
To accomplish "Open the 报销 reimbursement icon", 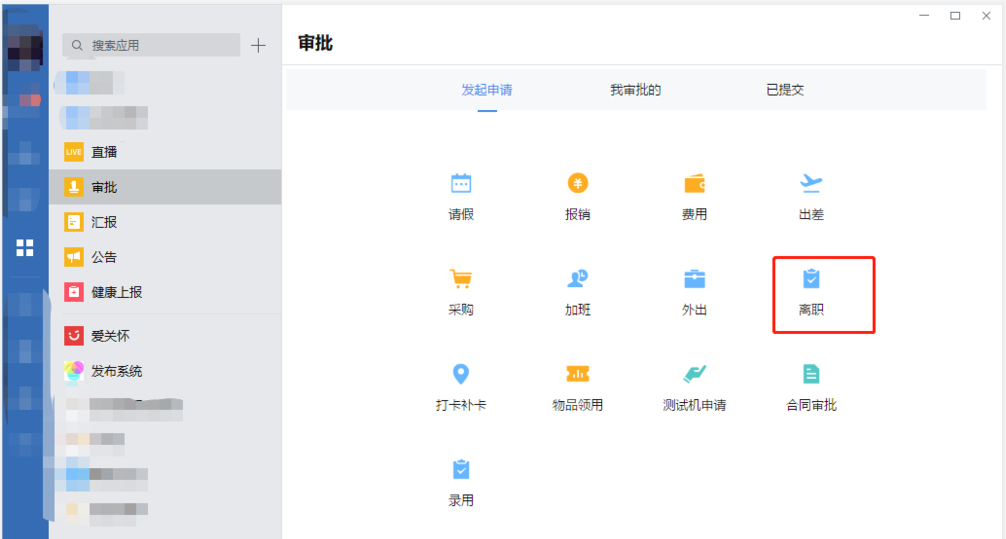I will [x=577, y=184].
